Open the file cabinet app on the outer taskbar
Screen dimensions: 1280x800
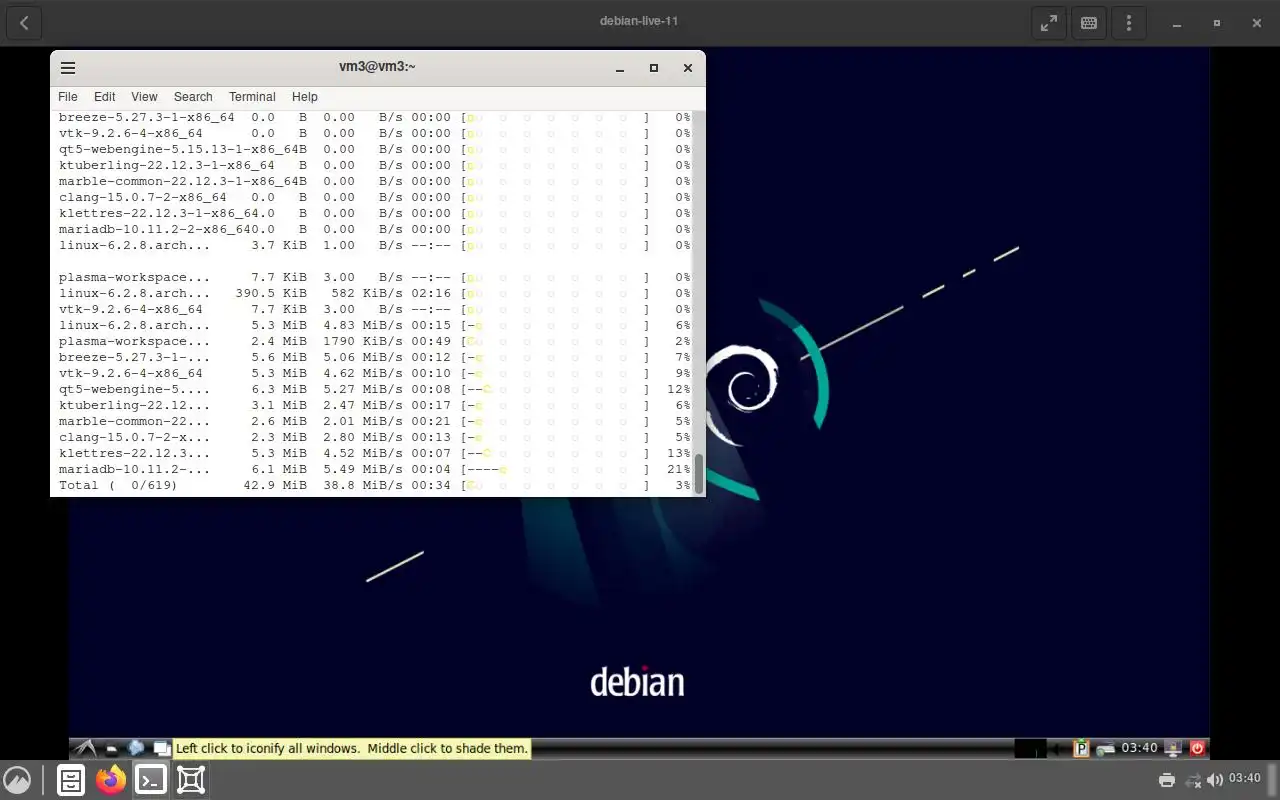[x=71, y=780]
